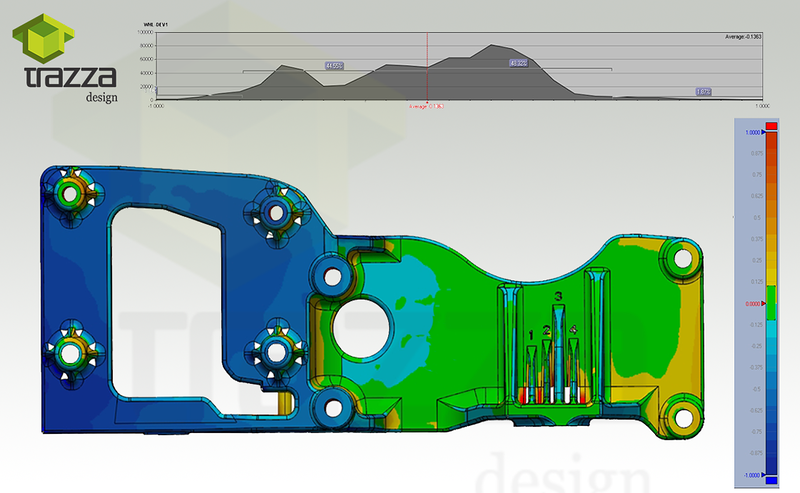The height and width of the screenshot is (493, 800).
Task: Click the red maximum swatch atop color bar
Action: click(x=771, y=126)
